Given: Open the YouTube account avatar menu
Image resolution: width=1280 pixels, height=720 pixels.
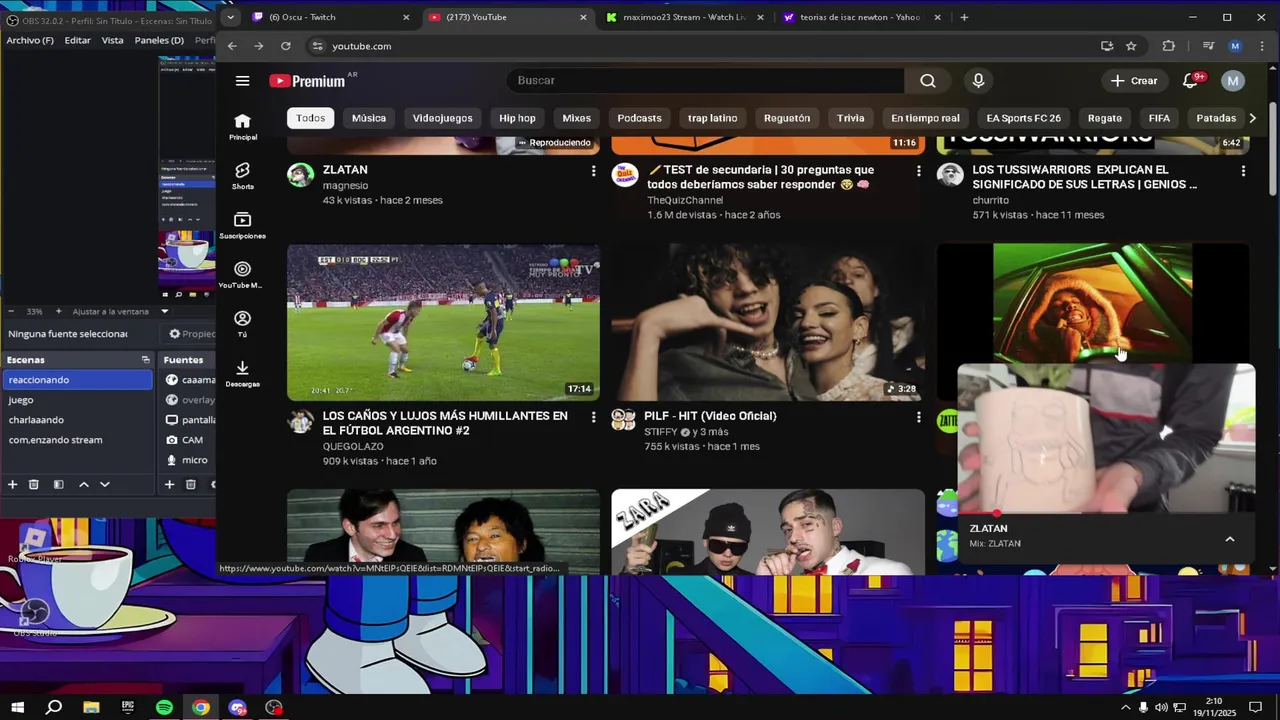Looking at the screenshot, I should point(1233,81).
